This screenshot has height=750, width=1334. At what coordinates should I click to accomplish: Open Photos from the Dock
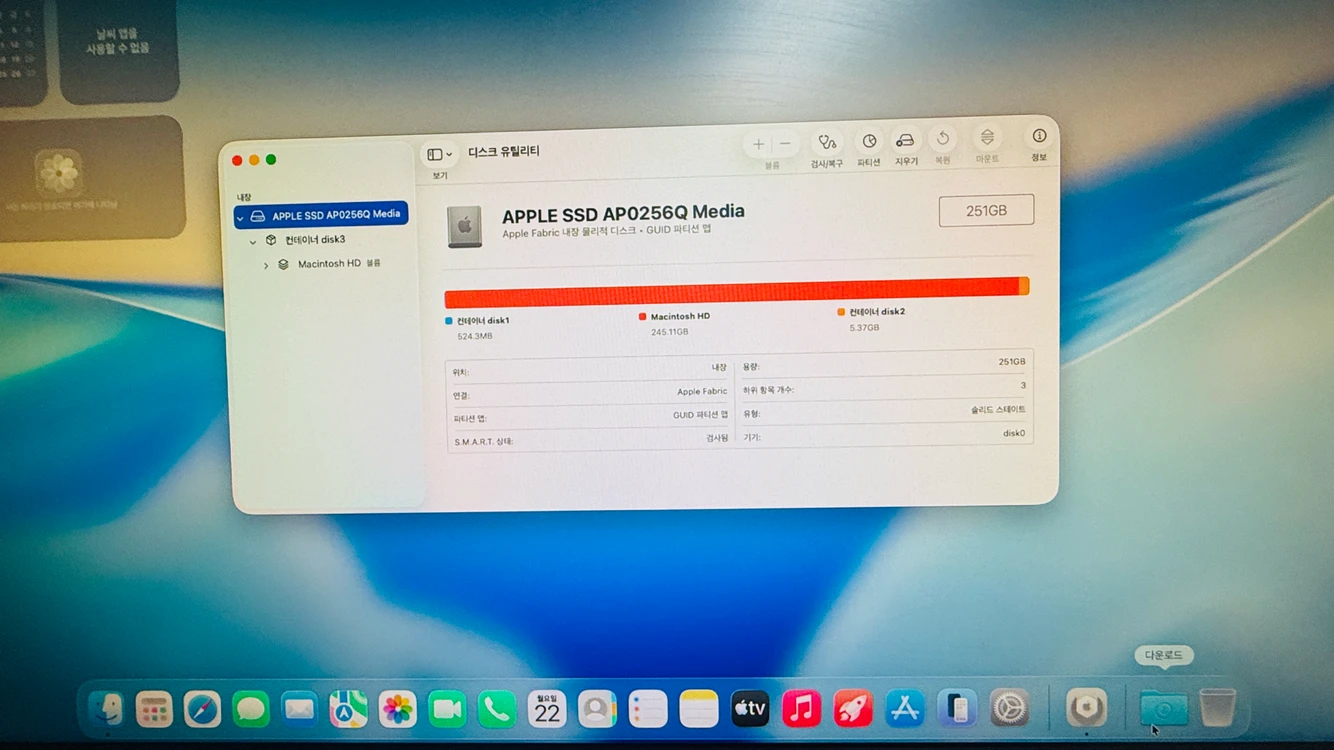tap(397, 709)
